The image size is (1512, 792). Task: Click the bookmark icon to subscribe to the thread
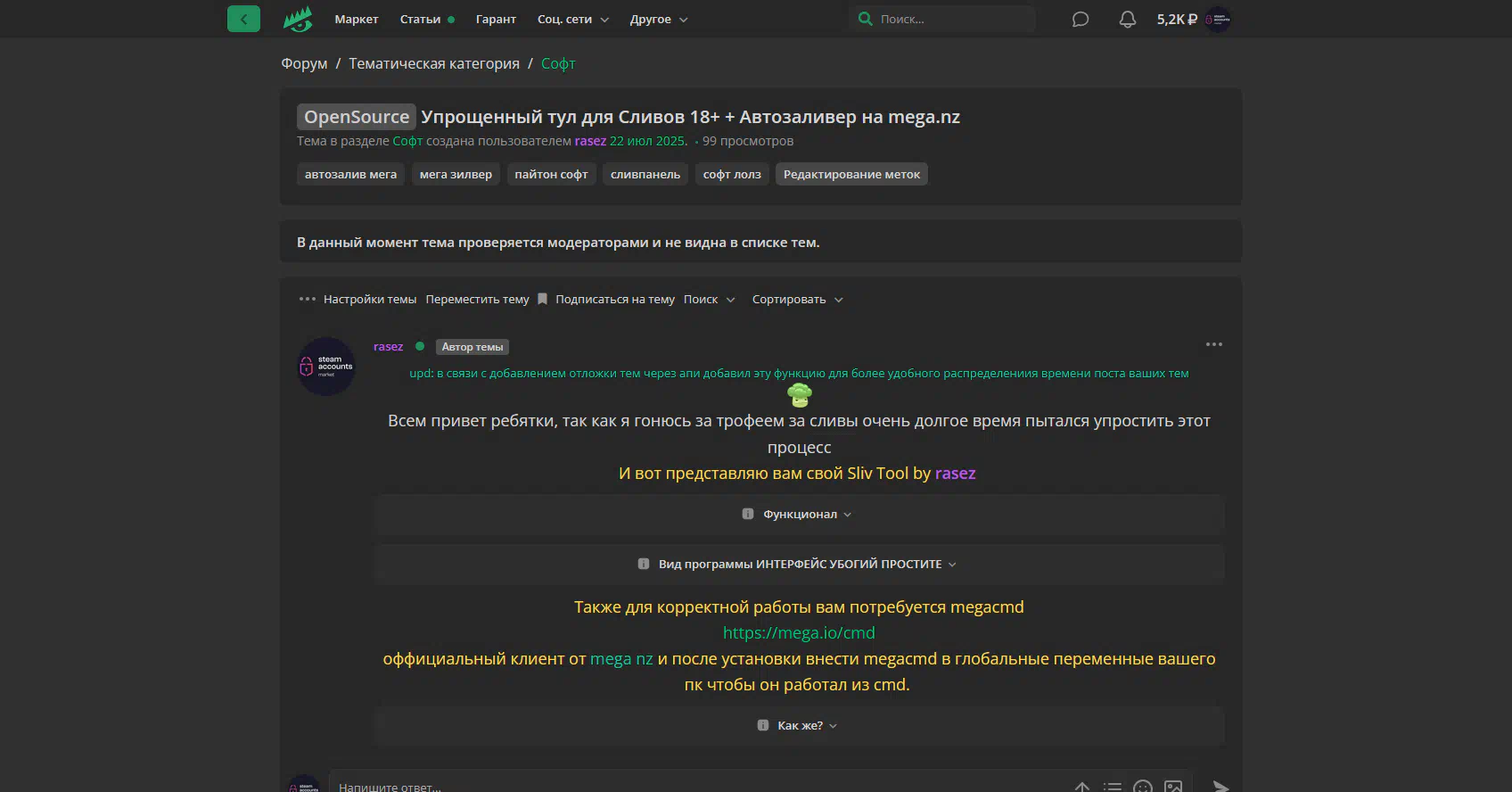(542, 299)
